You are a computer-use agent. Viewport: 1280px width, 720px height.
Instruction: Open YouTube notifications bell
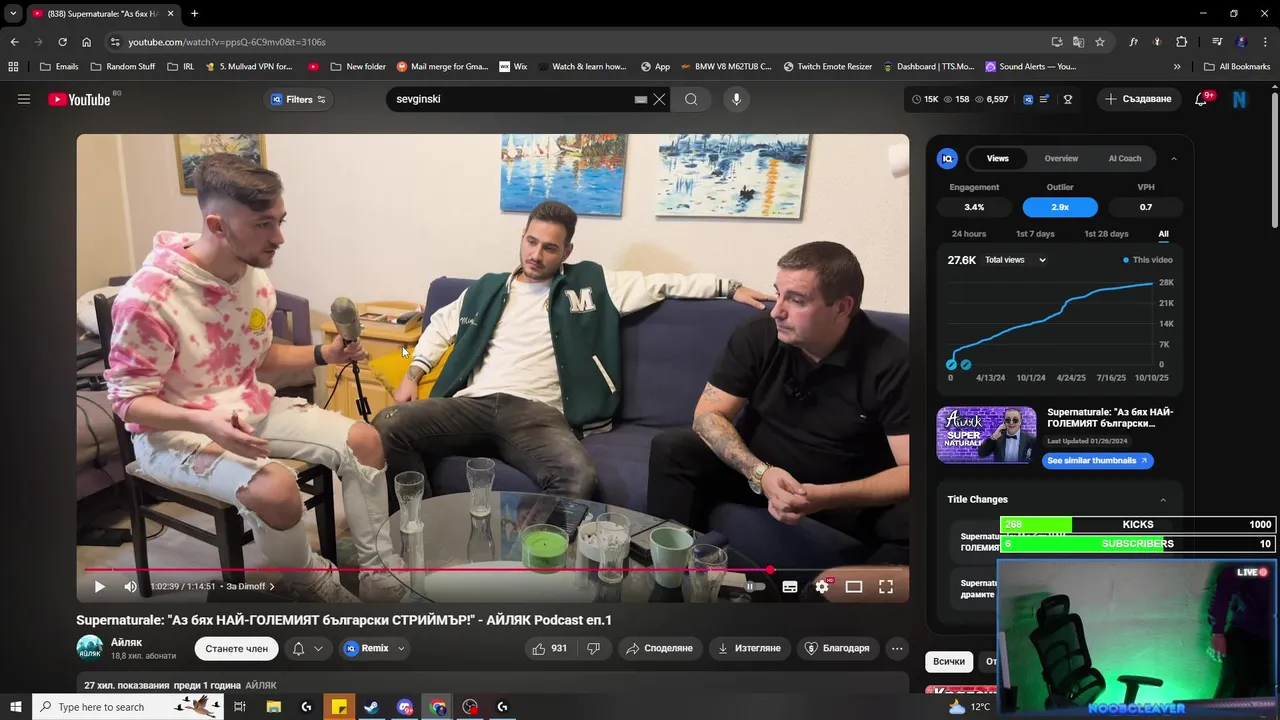coord(1201,99)
